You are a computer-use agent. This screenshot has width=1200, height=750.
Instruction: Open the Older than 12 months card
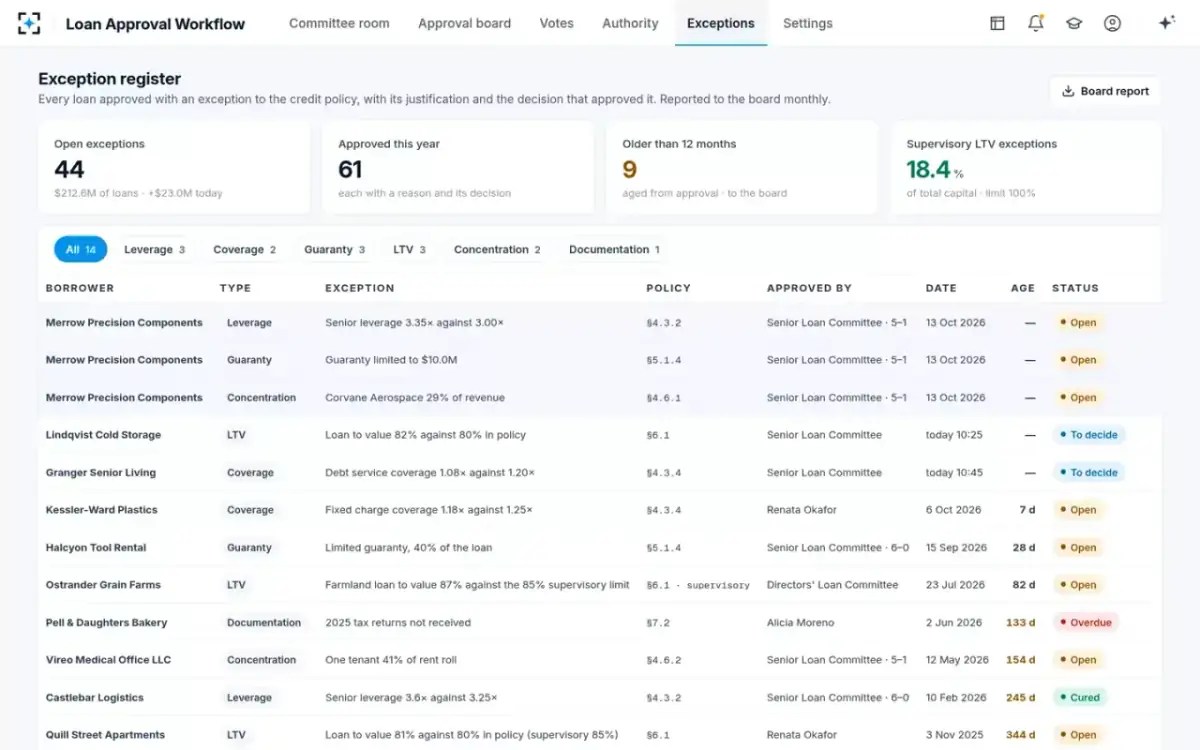(742, 168)
